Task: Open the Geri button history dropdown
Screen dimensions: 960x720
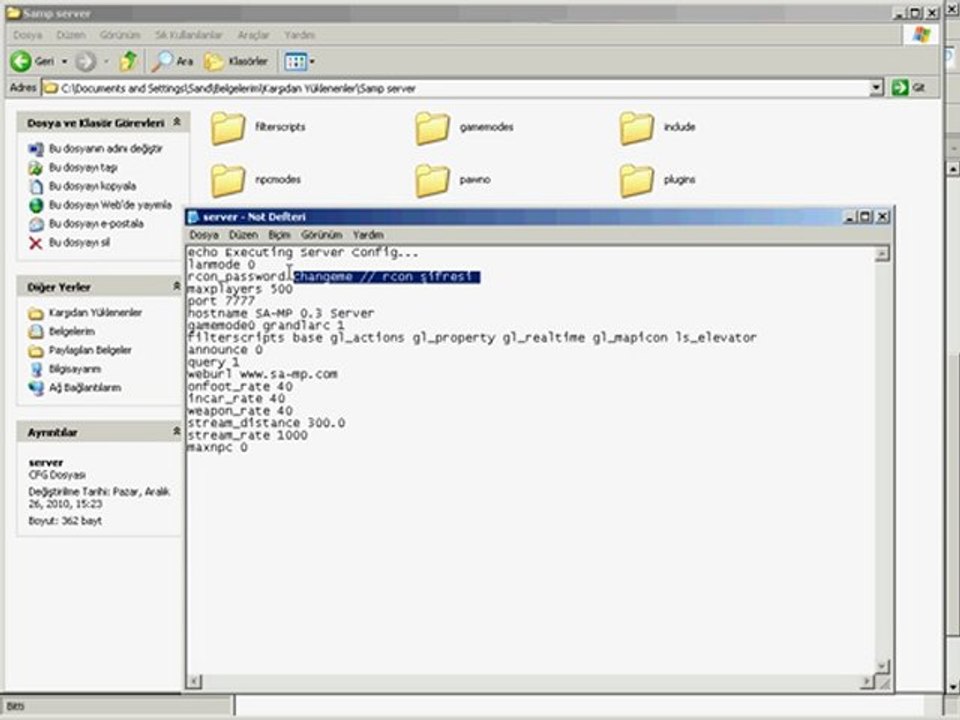Action: pos(64,62)
